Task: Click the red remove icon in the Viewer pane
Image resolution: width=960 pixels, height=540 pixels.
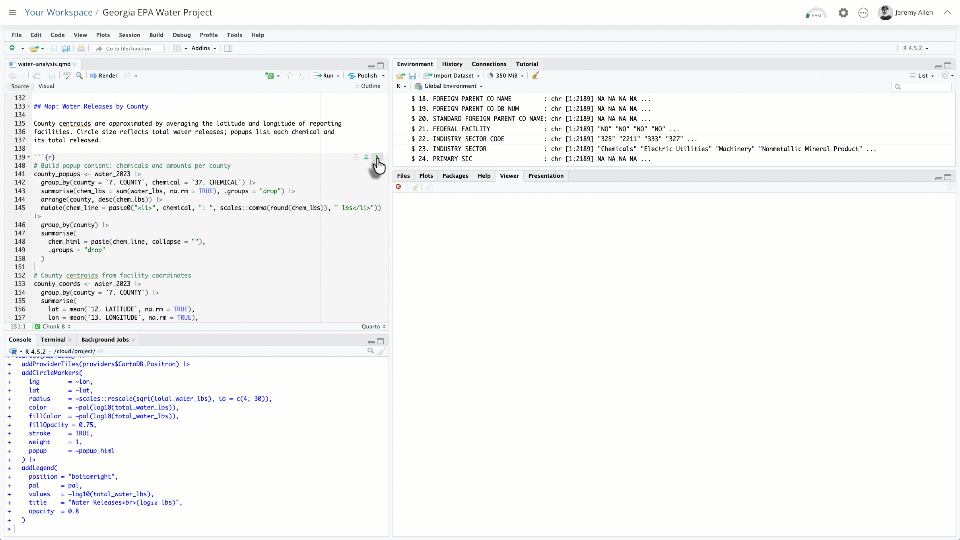Action: pos(398,187)
